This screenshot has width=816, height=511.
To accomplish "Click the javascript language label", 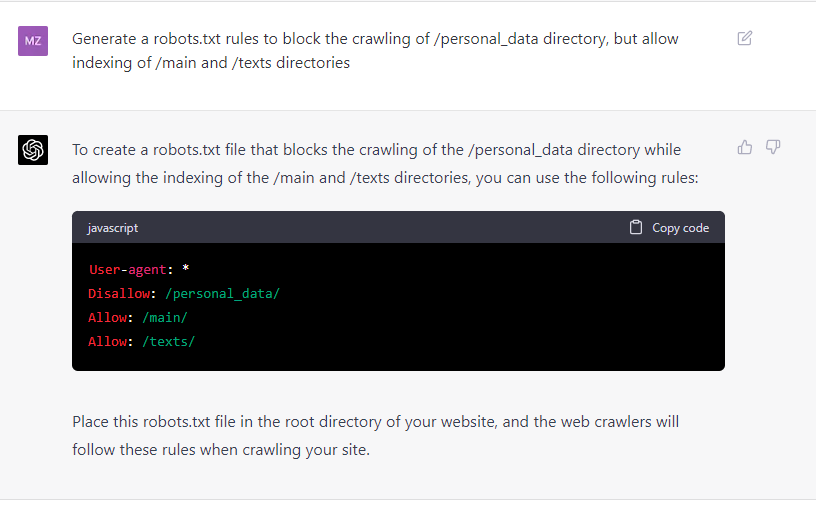I will click(112, 228).
